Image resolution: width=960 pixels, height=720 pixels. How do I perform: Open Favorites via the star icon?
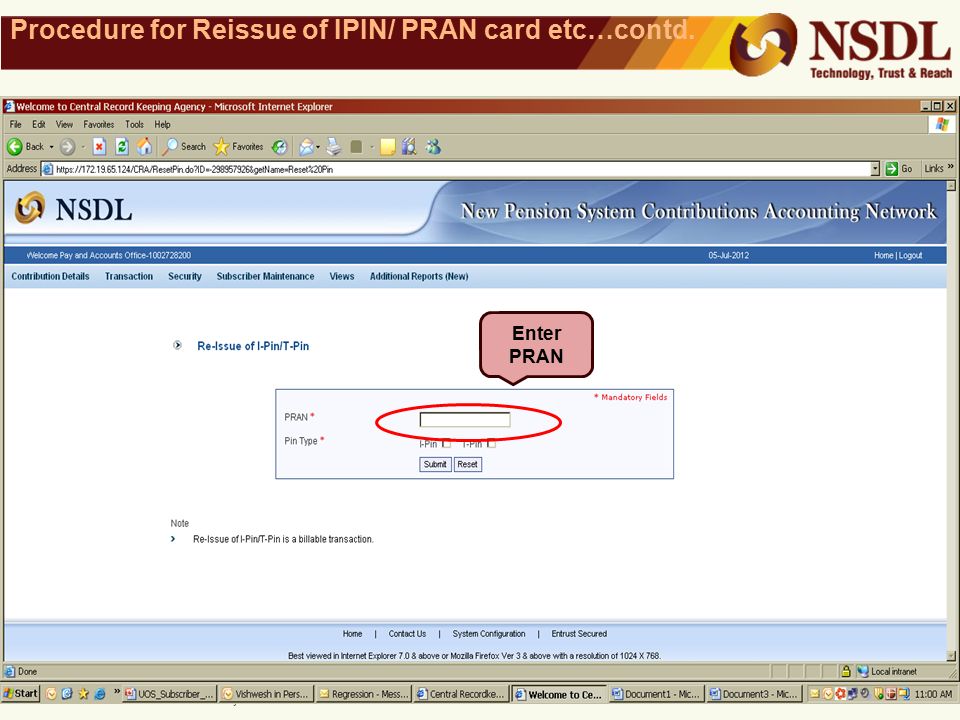click(x=220, y=147)
